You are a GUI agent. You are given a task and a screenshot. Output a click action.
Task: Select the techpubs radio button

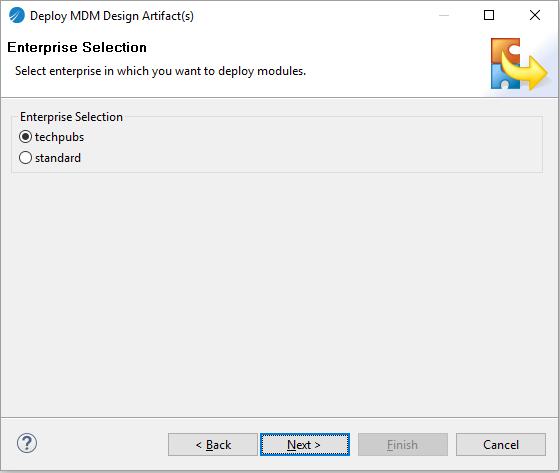tap(25, 137)
